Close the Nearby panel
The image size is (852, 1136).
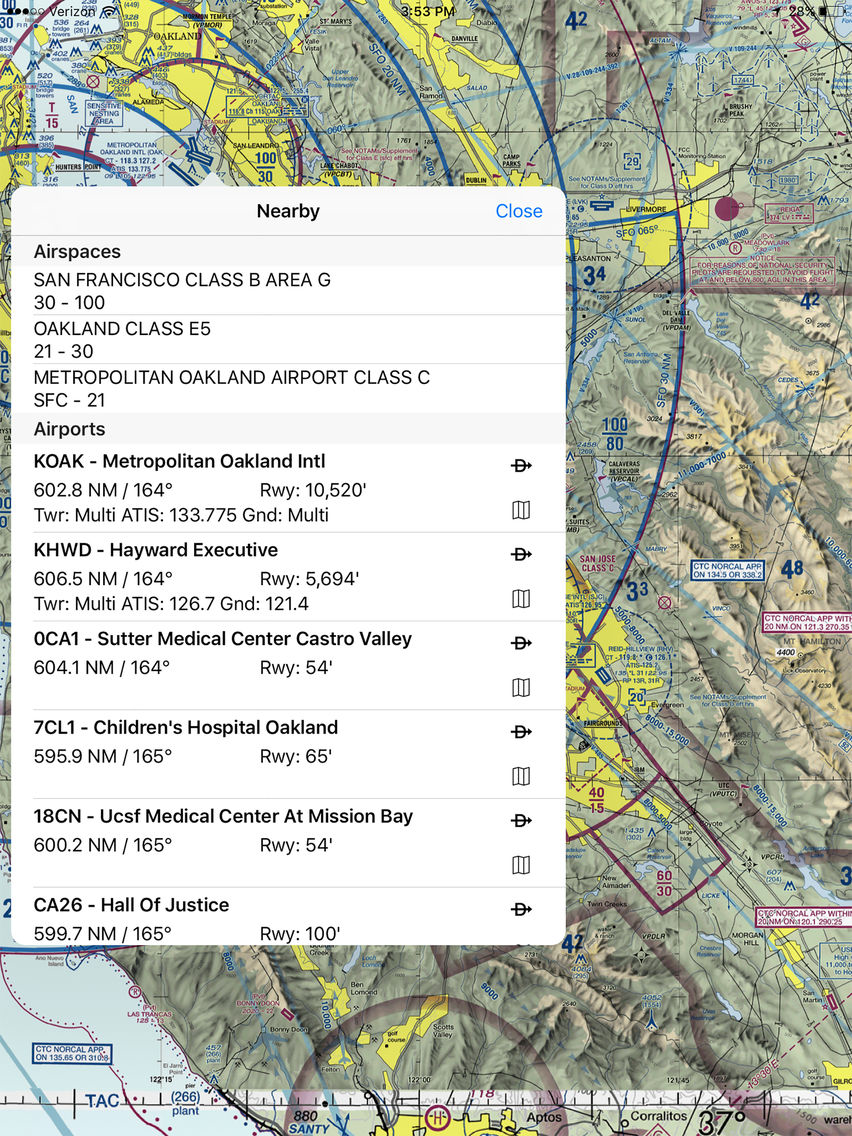click(x=518, y=211)
